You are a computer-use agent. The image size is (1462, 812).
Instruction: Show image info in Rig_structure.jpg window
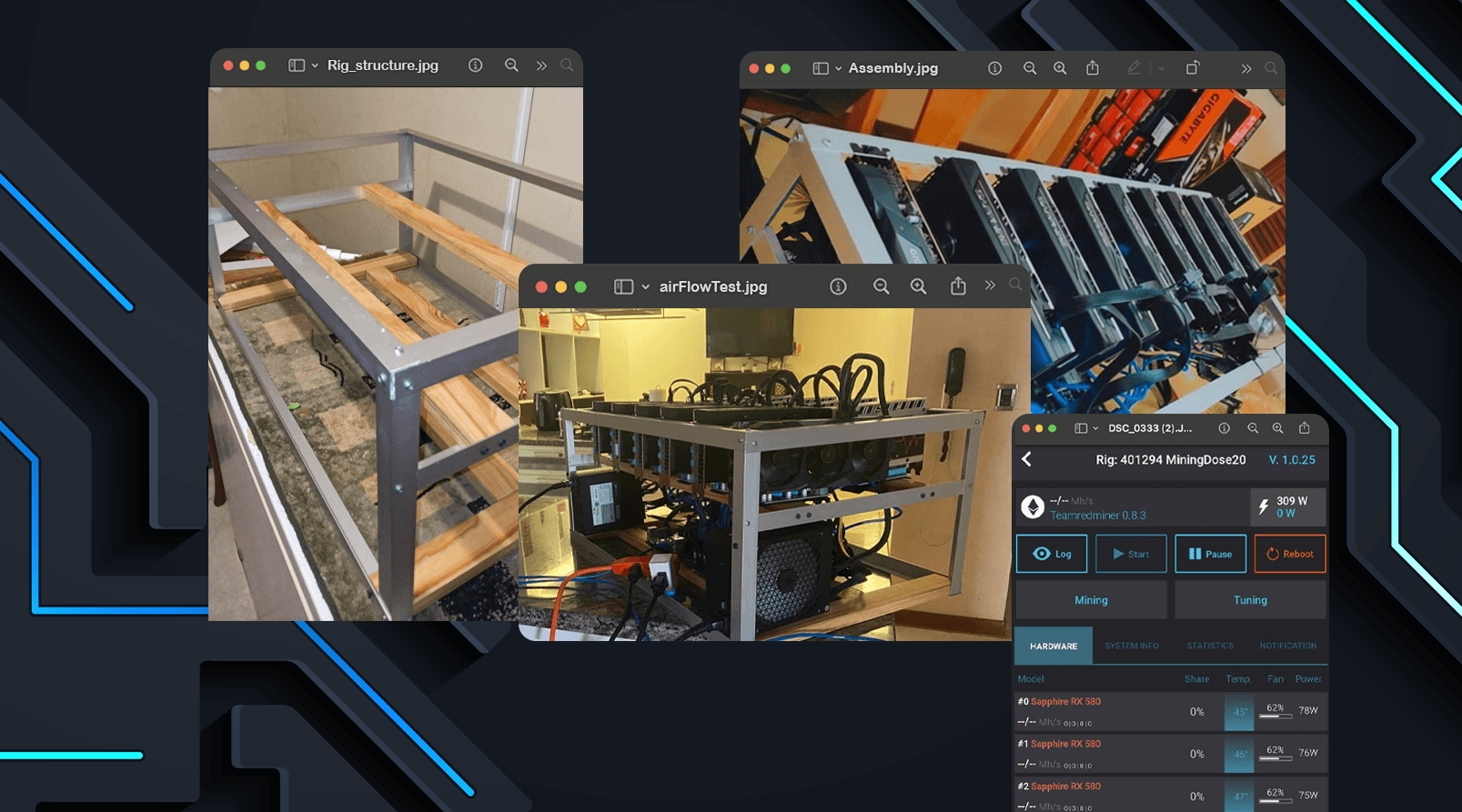pyautogui.click(x=475, y=65)
